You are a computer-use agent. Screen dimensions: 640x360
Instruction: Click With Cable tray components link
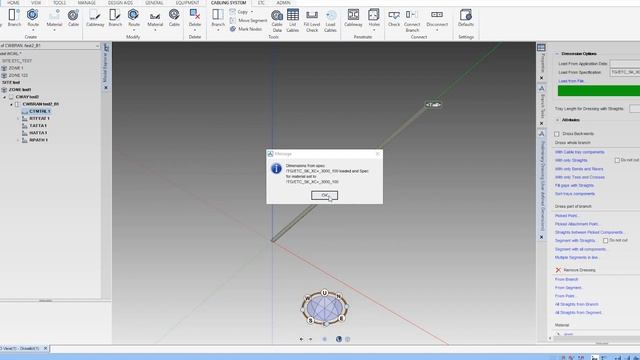click(580, 152)
